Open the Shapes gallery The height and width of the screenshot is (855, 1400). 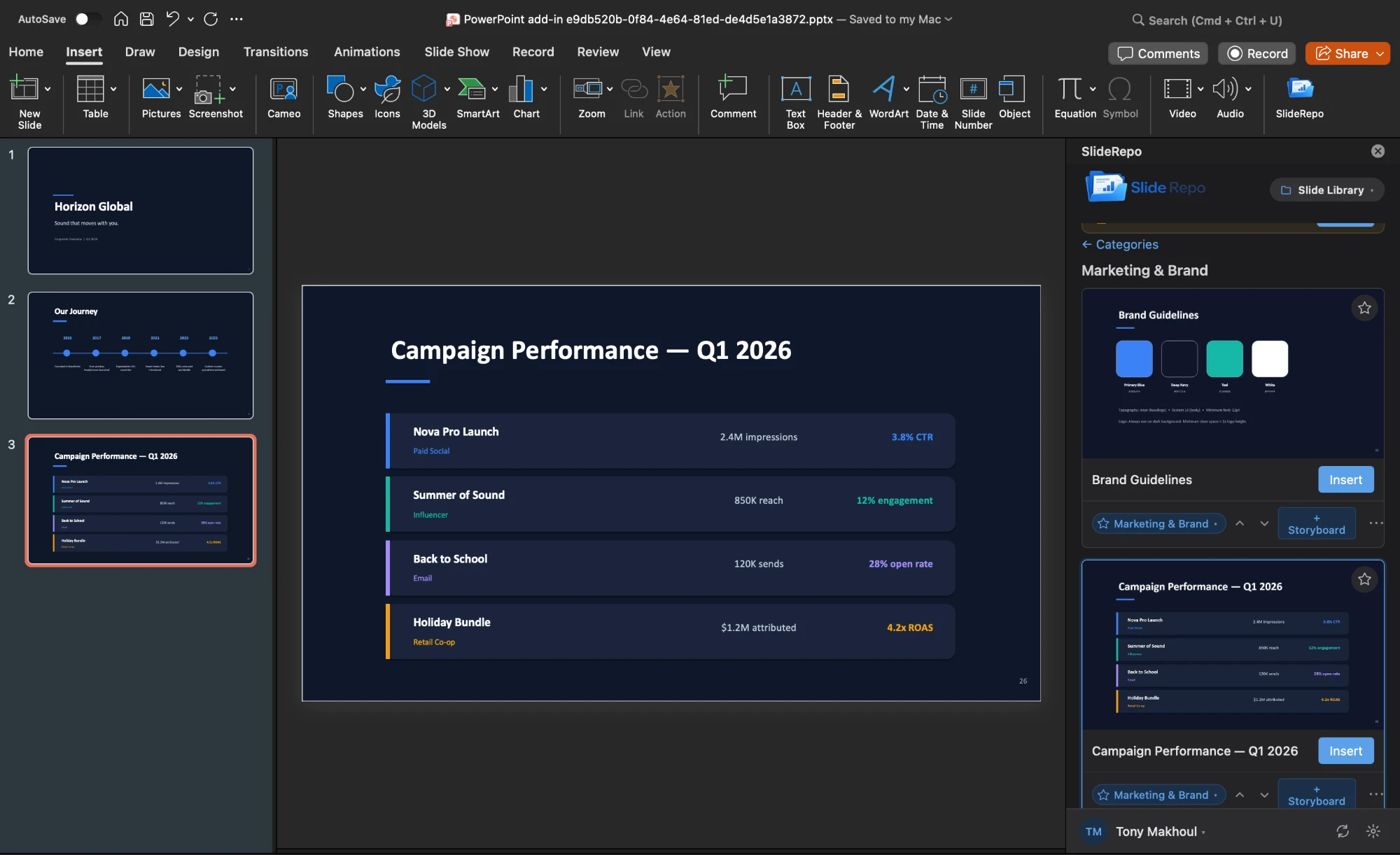[x=341, y=89]
